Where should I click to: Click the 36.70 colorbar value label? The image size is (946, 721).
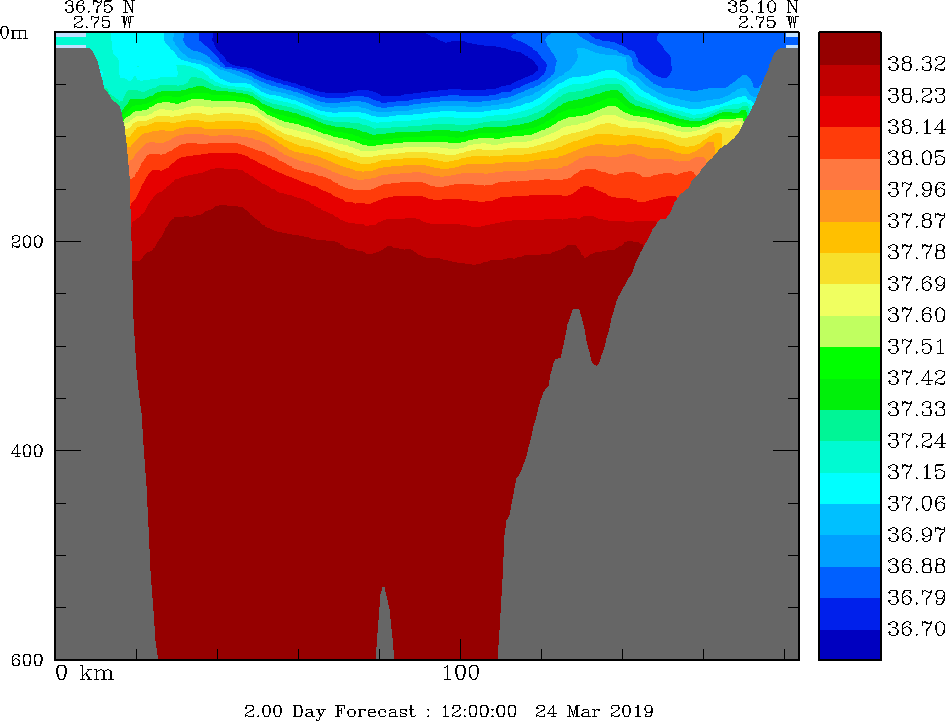[916, 629]
